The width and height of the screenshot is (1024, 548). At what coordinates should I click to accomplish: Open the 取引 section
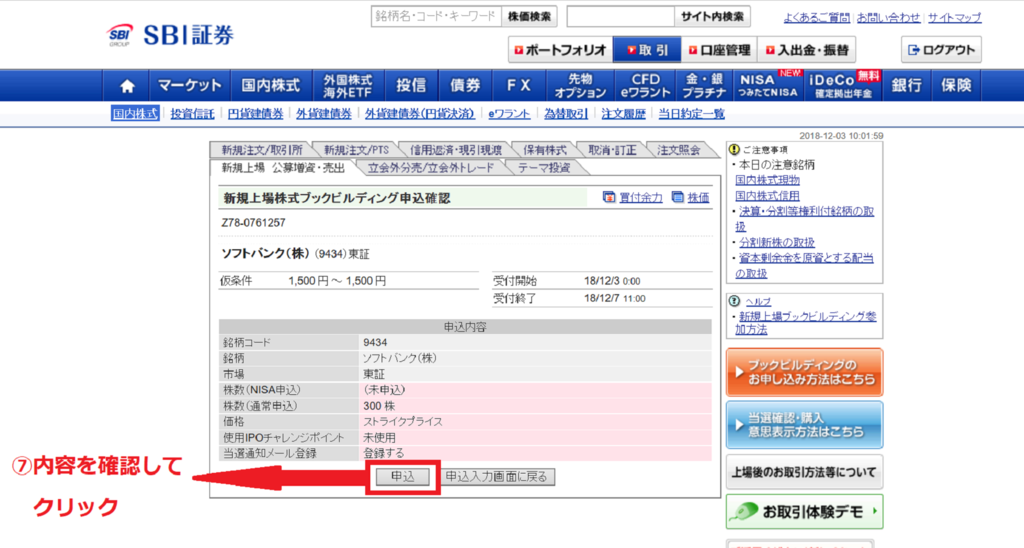point(647,50)
